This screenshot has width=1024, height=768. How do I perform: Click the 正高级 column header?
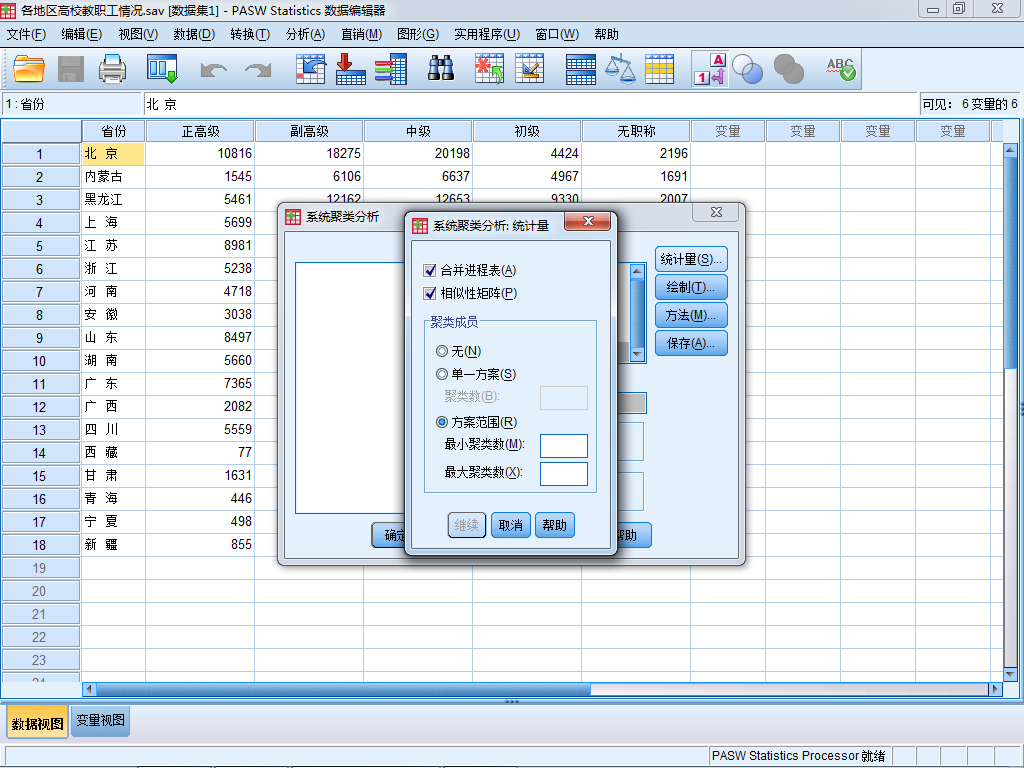click(x=200, y=131)
